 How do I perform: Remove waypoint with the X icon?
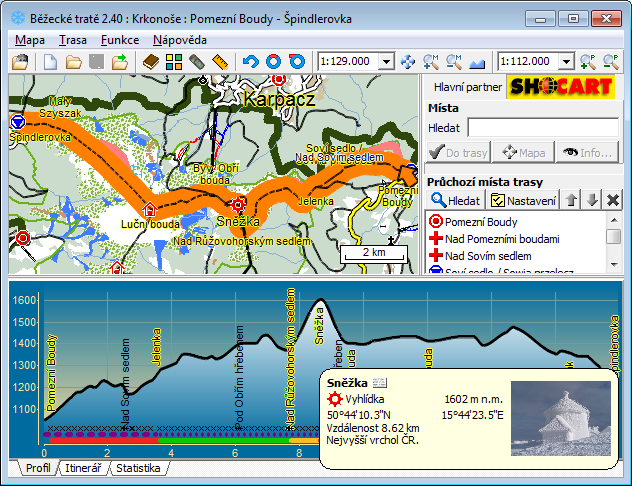(x=613, y=200)
